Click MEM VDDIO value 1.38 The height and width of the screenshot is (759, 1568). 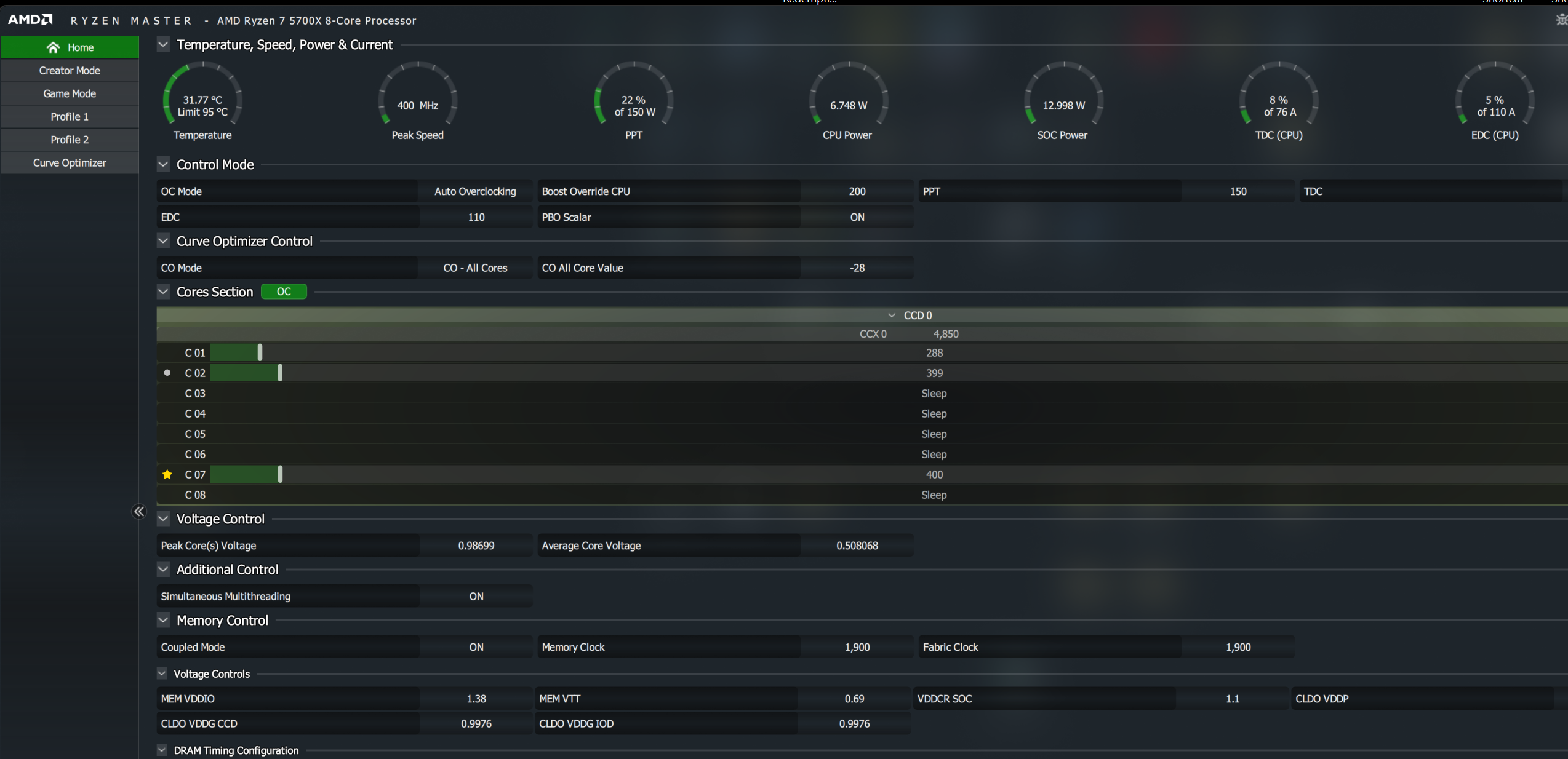pos(476,699)
